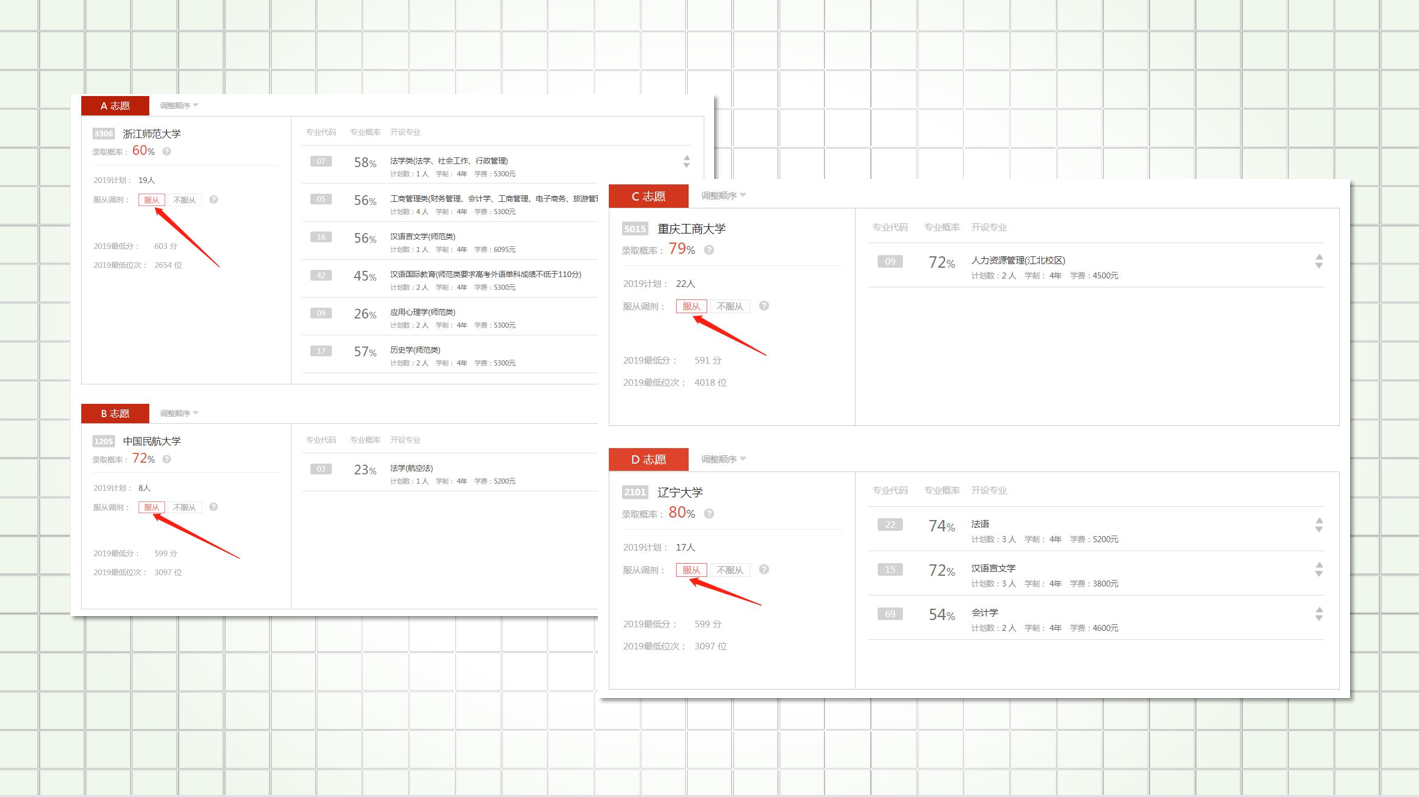The height and width of the screenshot is (797, 1419).
Task: Click the D志愿 tab label
Action: tap(648, 460)
